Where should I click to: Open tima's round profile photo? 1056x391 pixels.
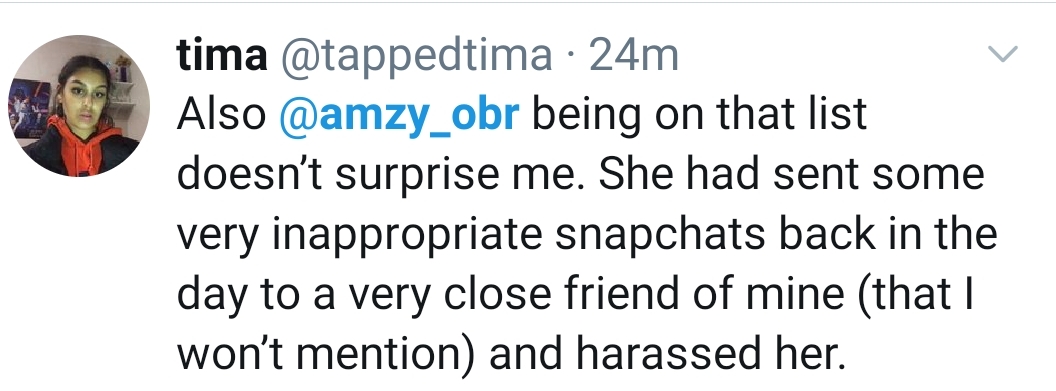pyautogui.click(x=79, y=106)
